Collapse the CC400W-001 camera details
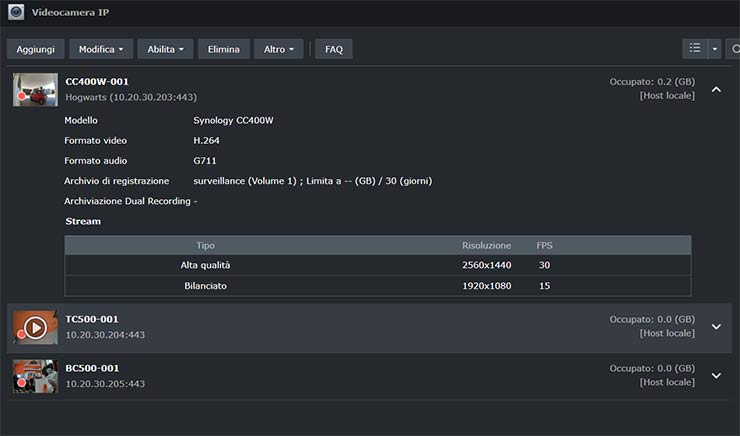740x436 pixels. coord(716,89)
